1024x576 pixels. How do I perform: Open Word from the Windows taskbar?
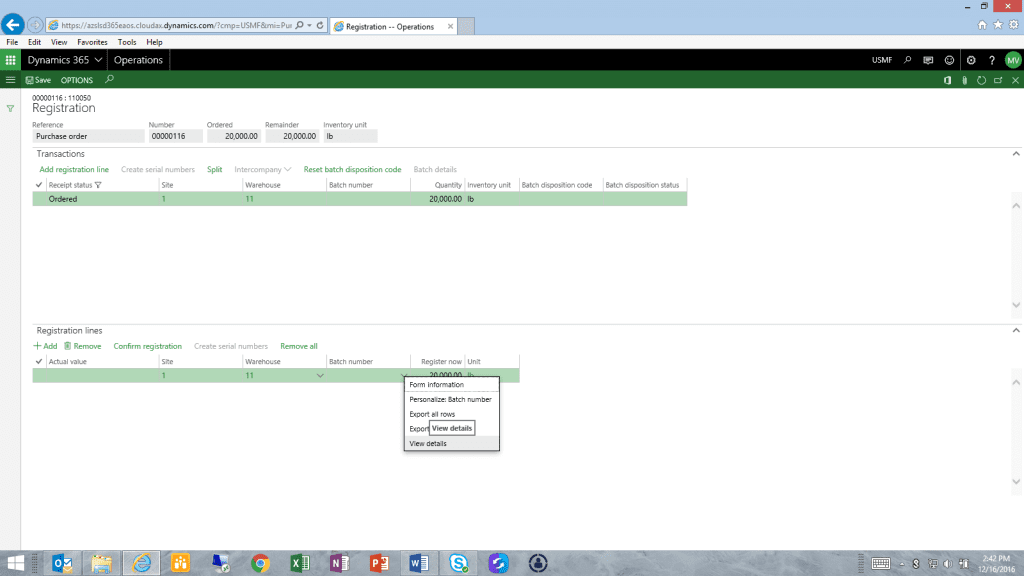[419, 563]
